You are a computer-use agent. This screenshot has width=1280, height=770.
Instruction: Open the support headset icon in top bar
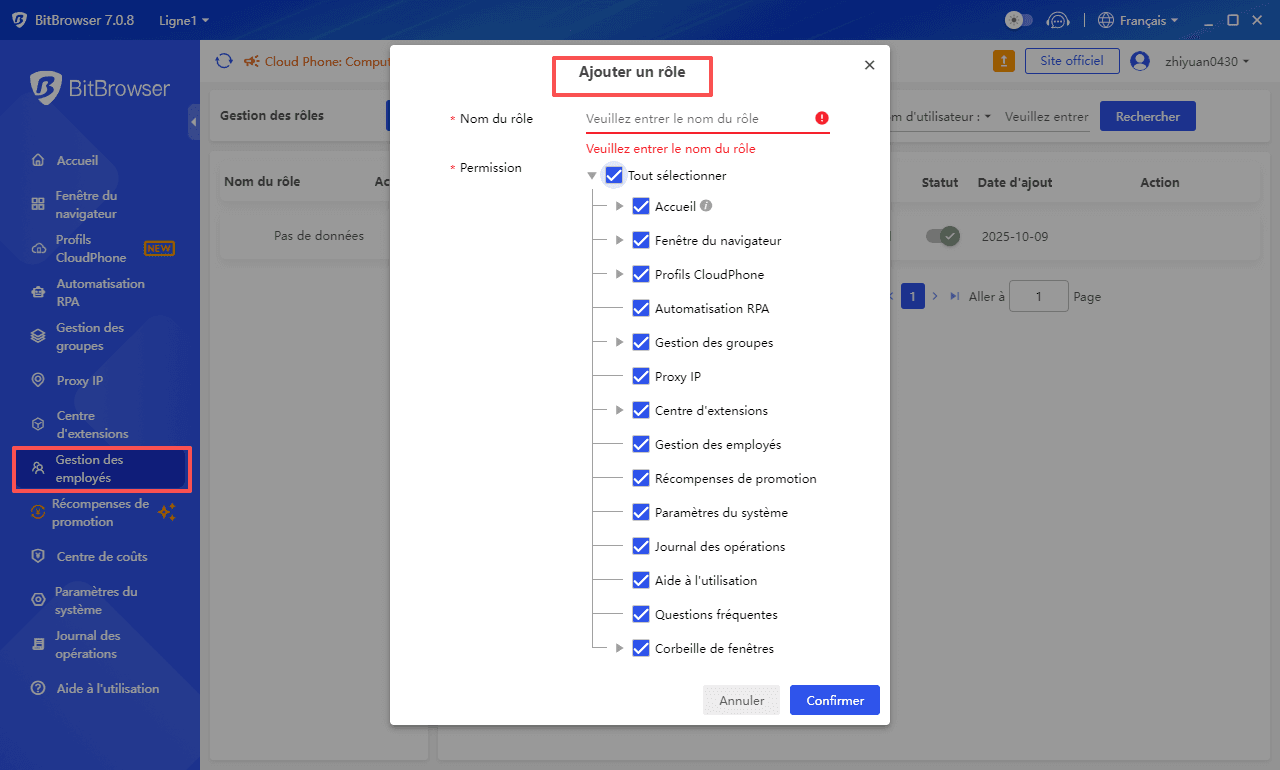1058,19
